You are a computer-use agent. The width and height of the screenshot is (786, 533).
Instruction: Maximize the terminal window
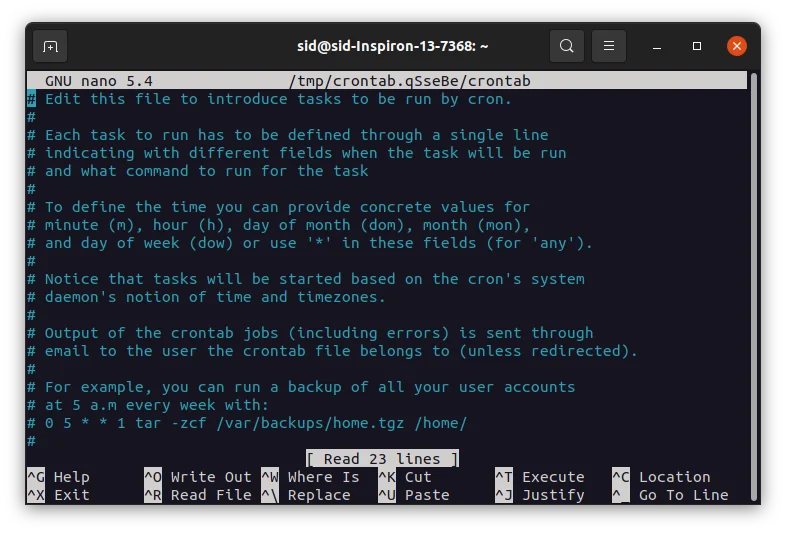coord(697,46)
